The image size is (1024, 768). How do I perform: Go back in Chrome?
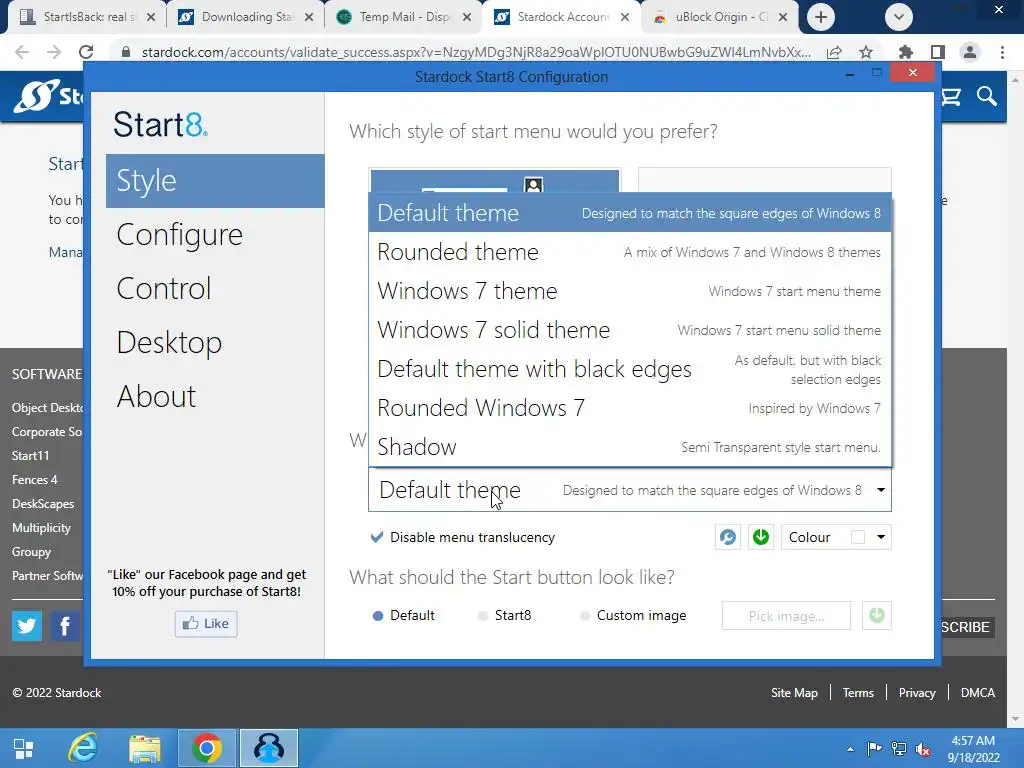[22, 52]
